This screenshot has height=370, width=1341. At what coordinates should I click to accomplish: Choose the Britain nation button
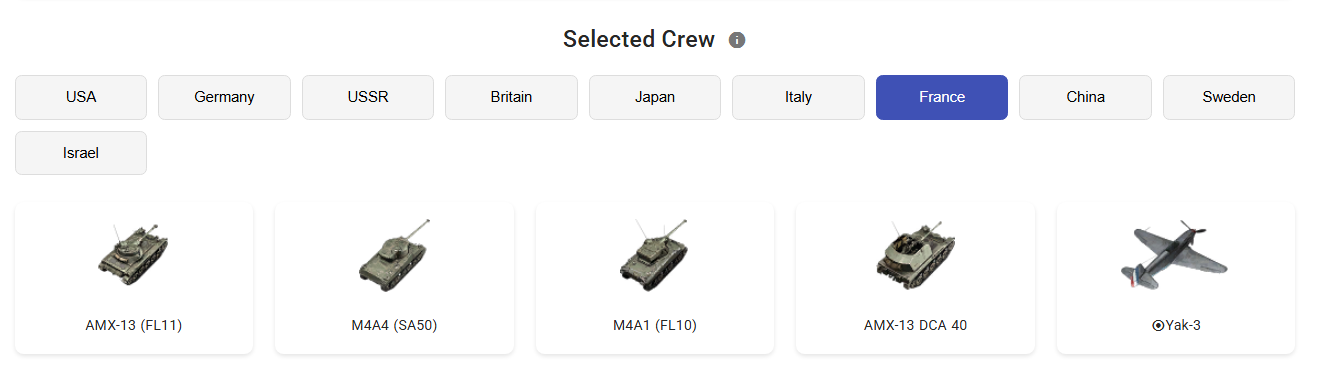[511, 97]
